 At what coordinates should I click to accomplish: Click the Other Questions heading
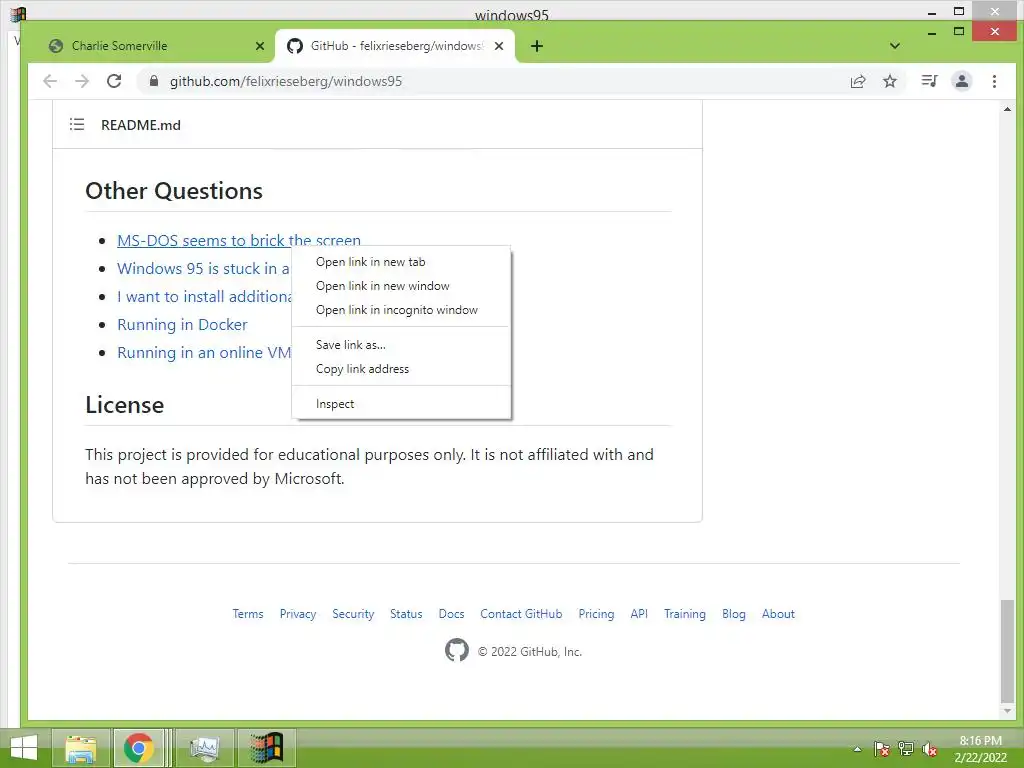pyautogui.click(x=174, y=191)
